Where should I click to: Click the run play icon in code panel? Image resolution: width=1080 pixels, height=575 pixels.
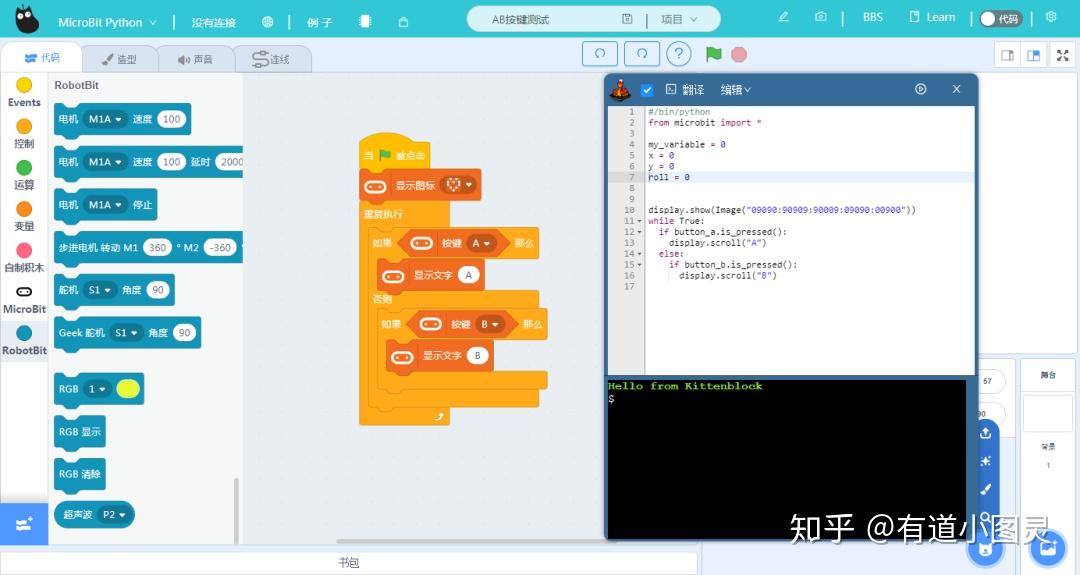(920, 89)
